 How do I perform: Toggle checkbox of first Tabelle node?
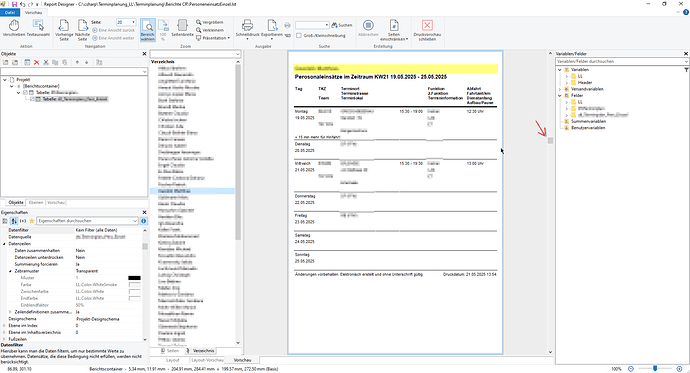[25, 93]
